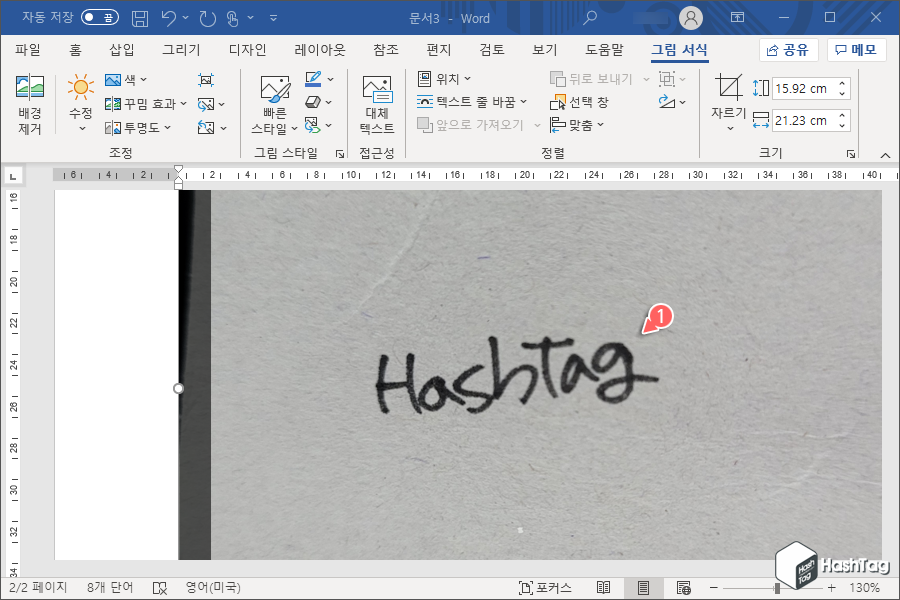The width and height of the screenshot is (900, 600).
Task: Switch to the 레이아웃 tab
Action: [x=320, y=50]
